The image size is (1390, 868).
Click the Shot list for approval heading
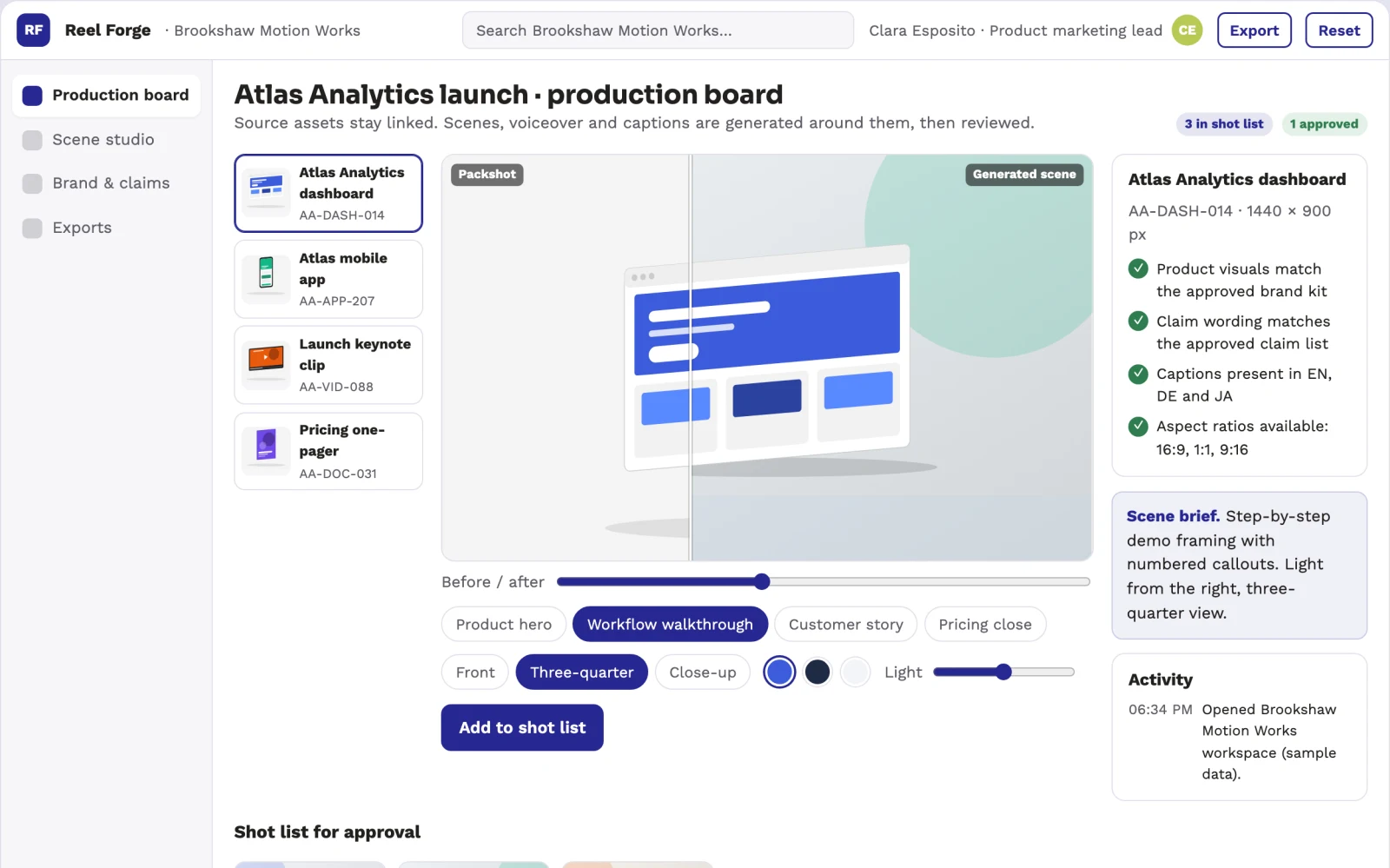coord(328,832)
